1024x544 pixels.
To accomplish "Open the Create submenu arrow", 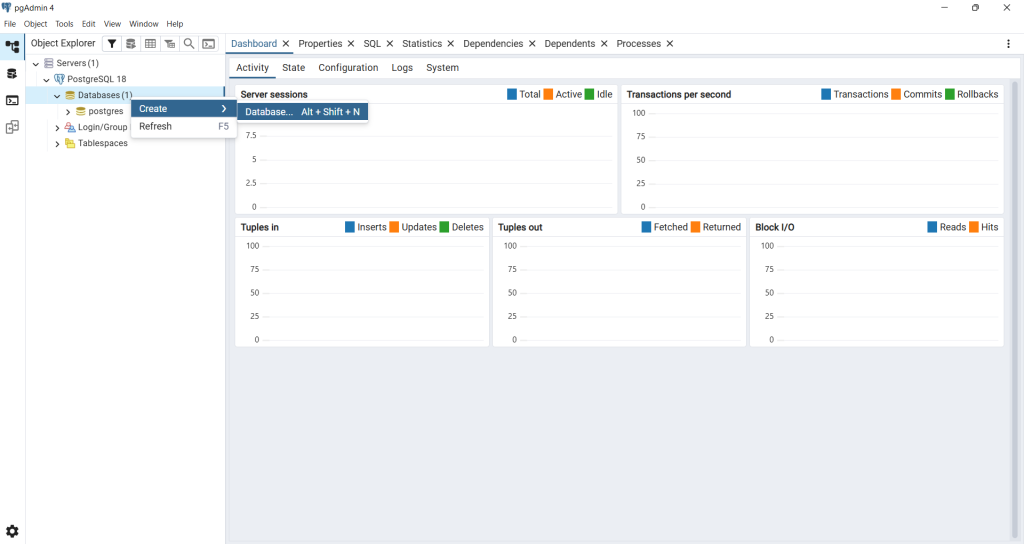I will click(223, 108).
